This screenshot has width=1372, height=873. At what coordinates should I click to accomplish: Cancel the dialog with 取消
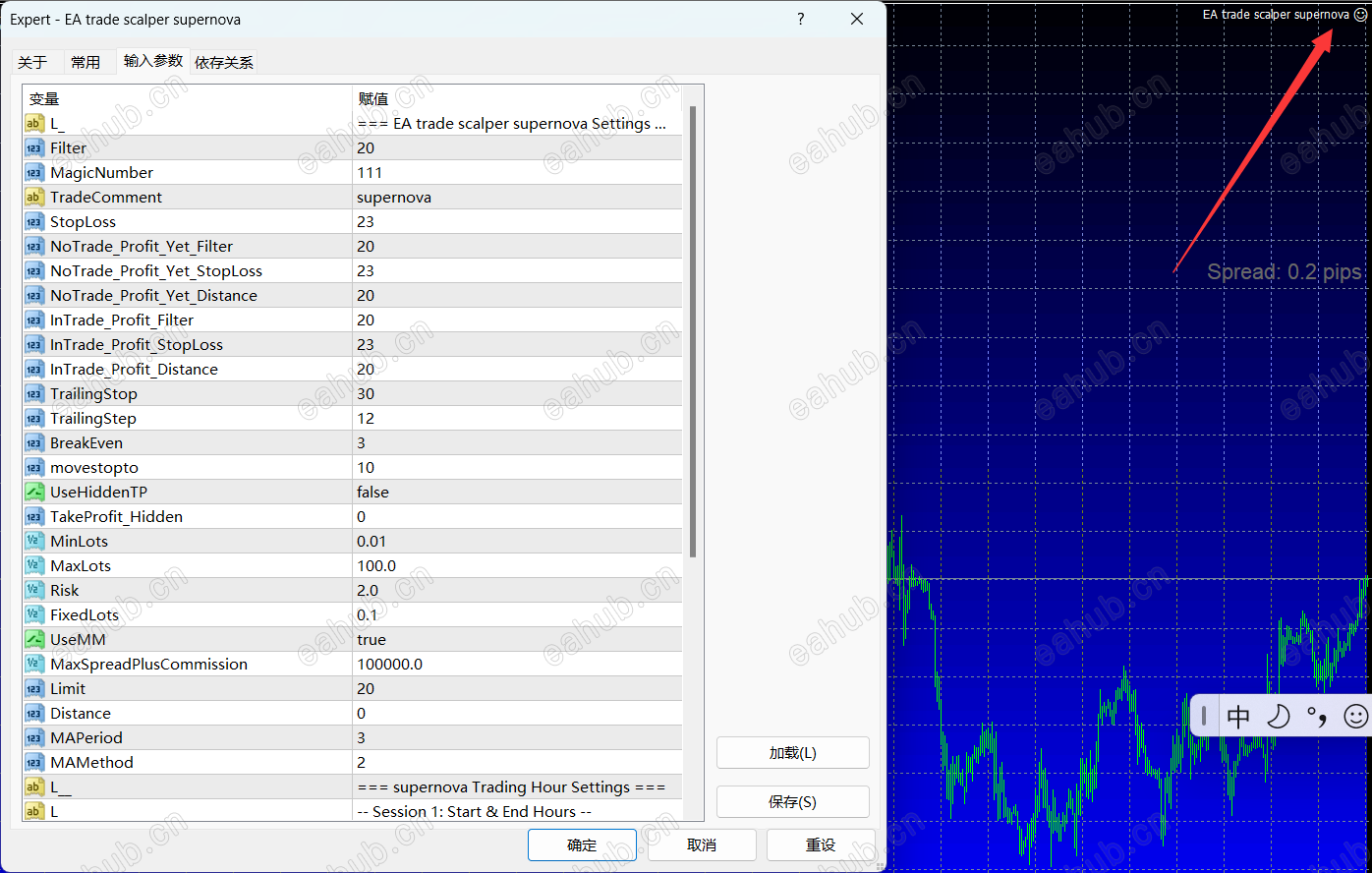[702, 844]
